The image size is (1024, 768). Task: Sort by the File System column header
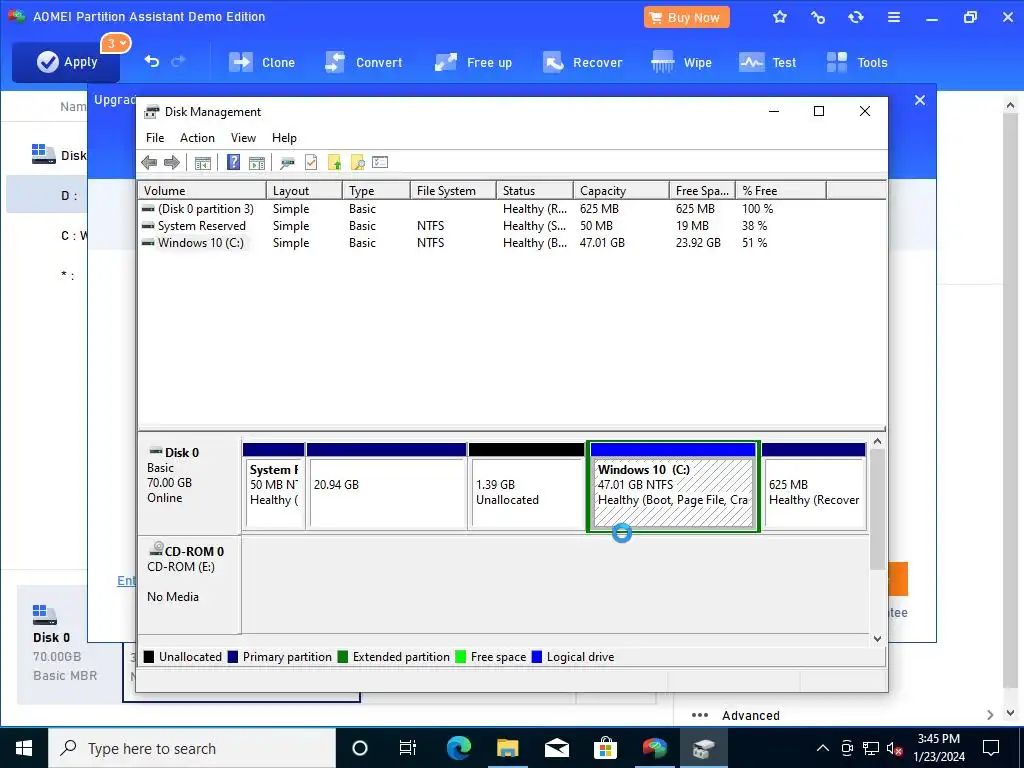pos(453,191)
